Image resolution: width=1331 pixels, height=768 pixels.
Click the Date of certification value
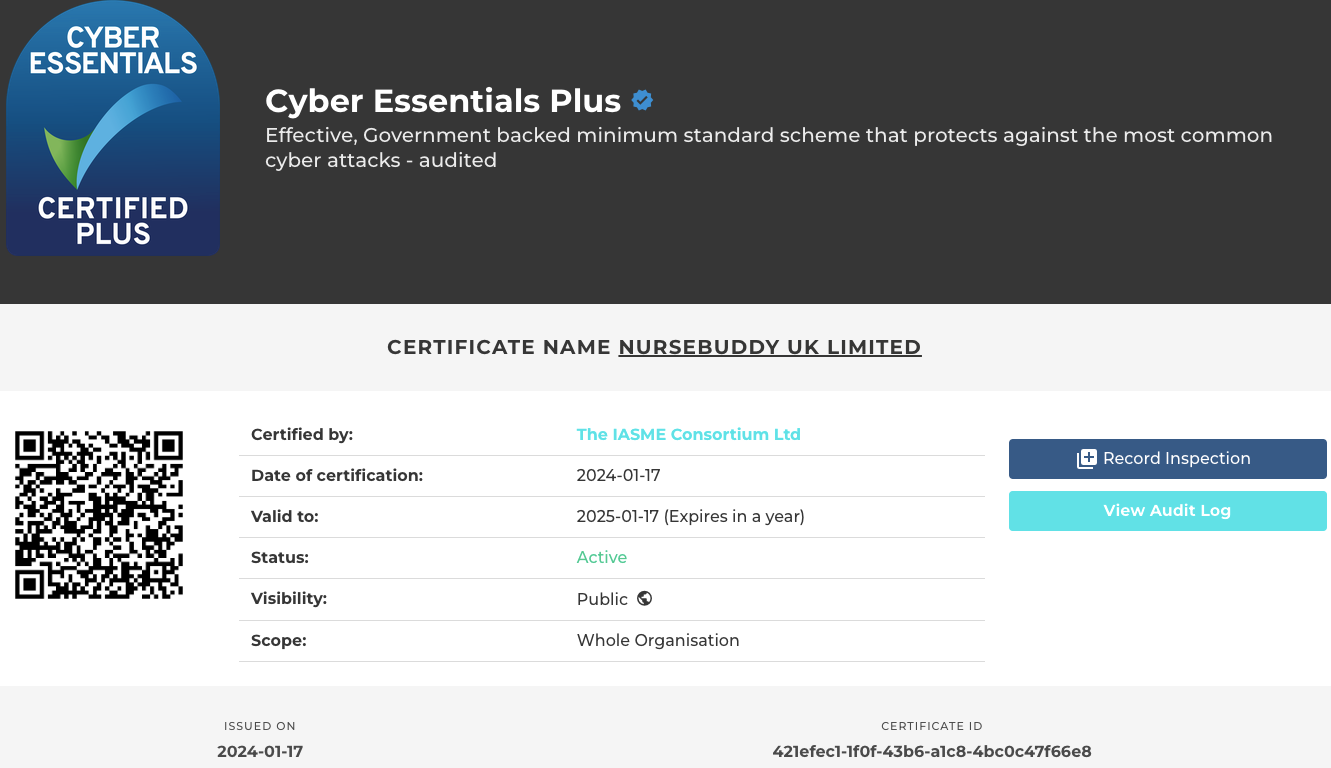[x=619, y=475]
